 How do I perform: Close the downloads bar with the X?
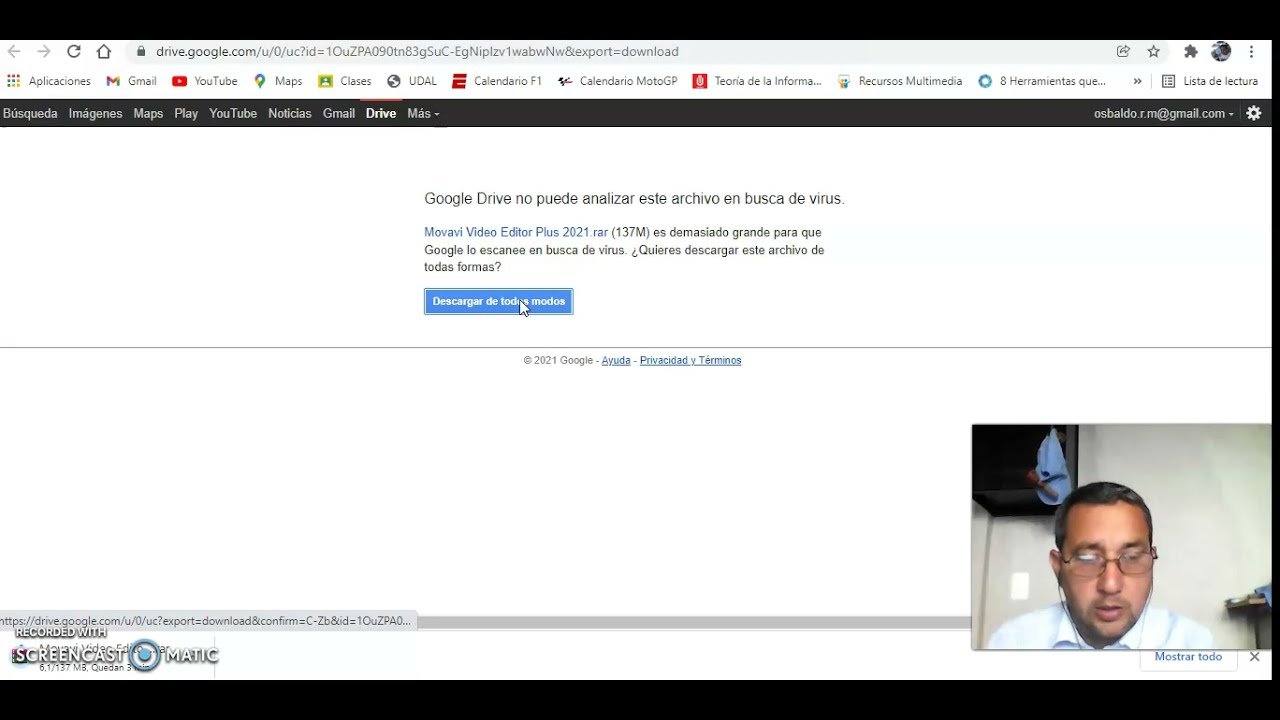coord(1254,657)
